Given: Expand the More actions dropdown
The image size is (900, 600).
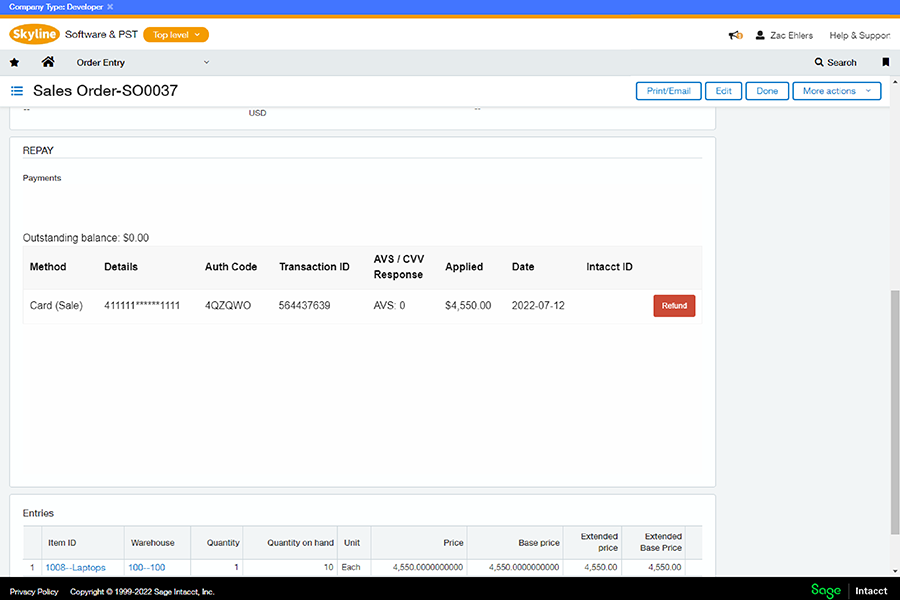Looking at the screenshot, I should (x=836, y=91).
